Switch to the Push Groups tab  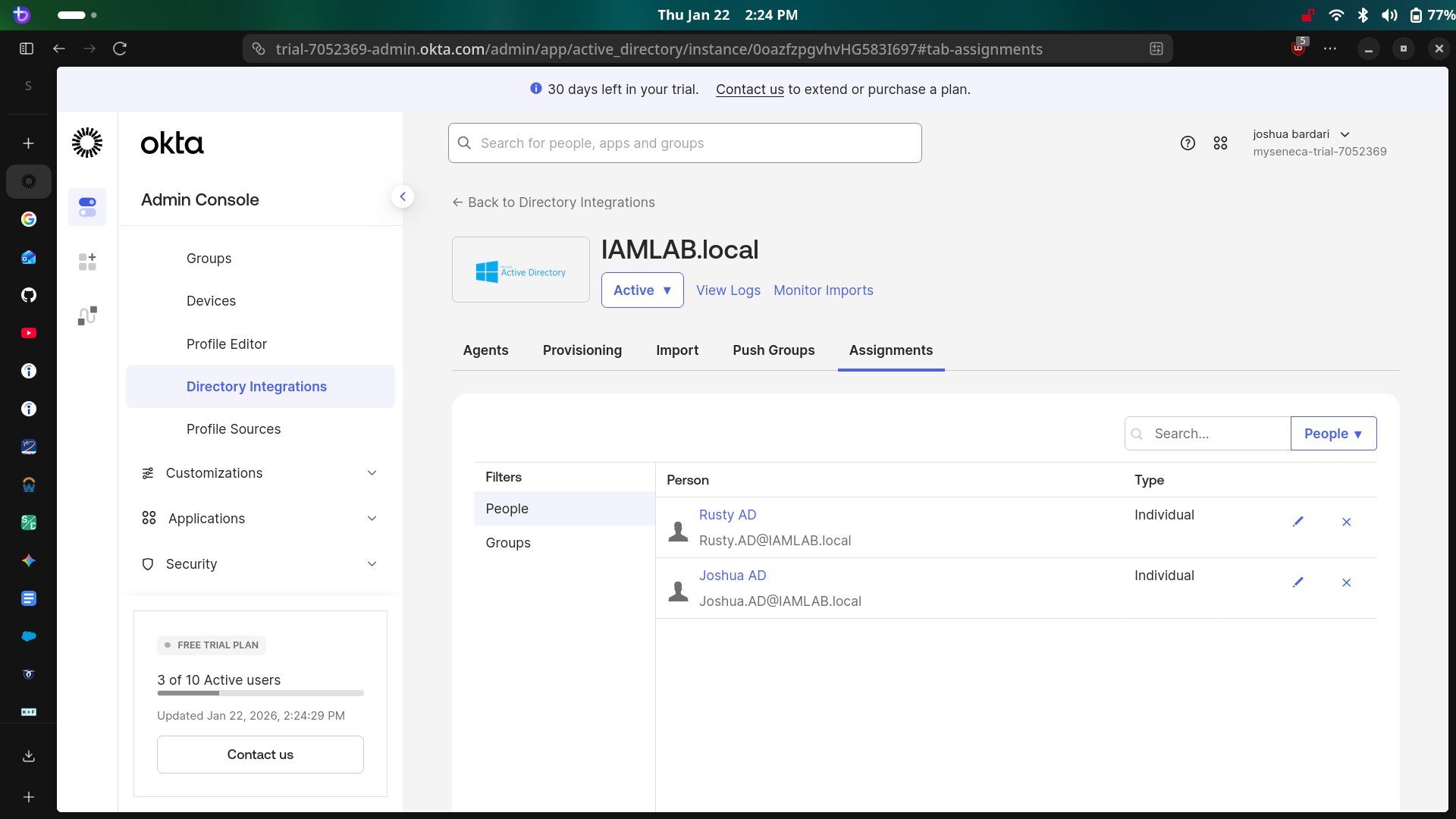(773, 350)
